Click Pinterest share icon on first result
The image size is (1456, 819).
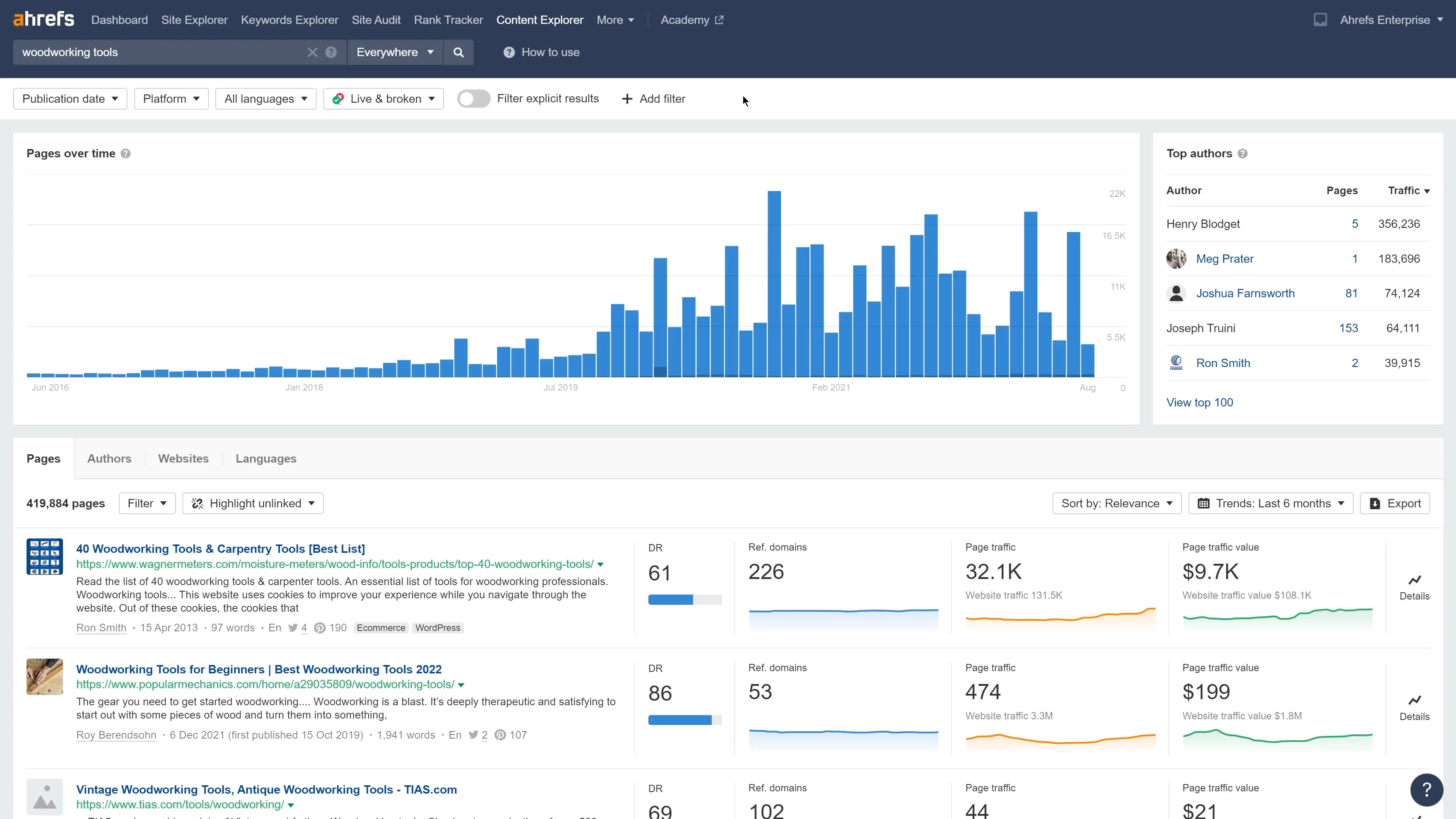(x=320, y=628)
